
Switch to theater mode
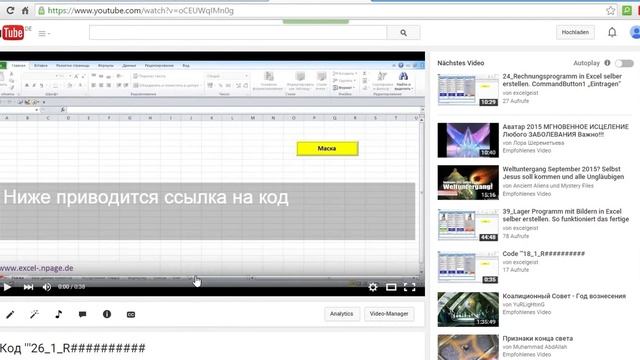(x=391, y=287)
